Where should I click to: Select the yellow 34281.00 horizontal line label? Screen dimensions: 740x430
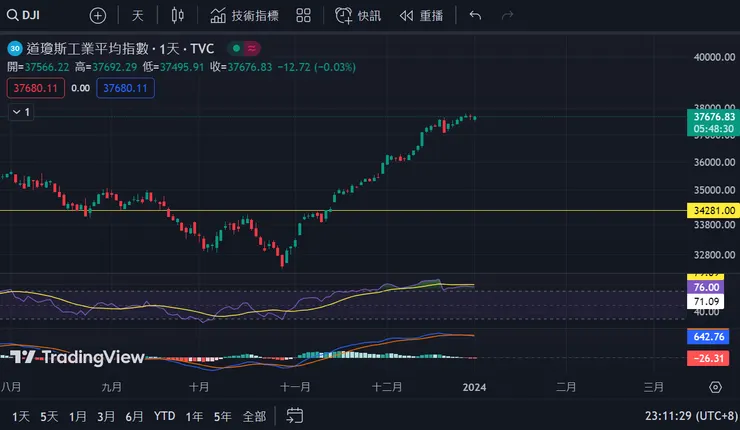coord(714,211)
